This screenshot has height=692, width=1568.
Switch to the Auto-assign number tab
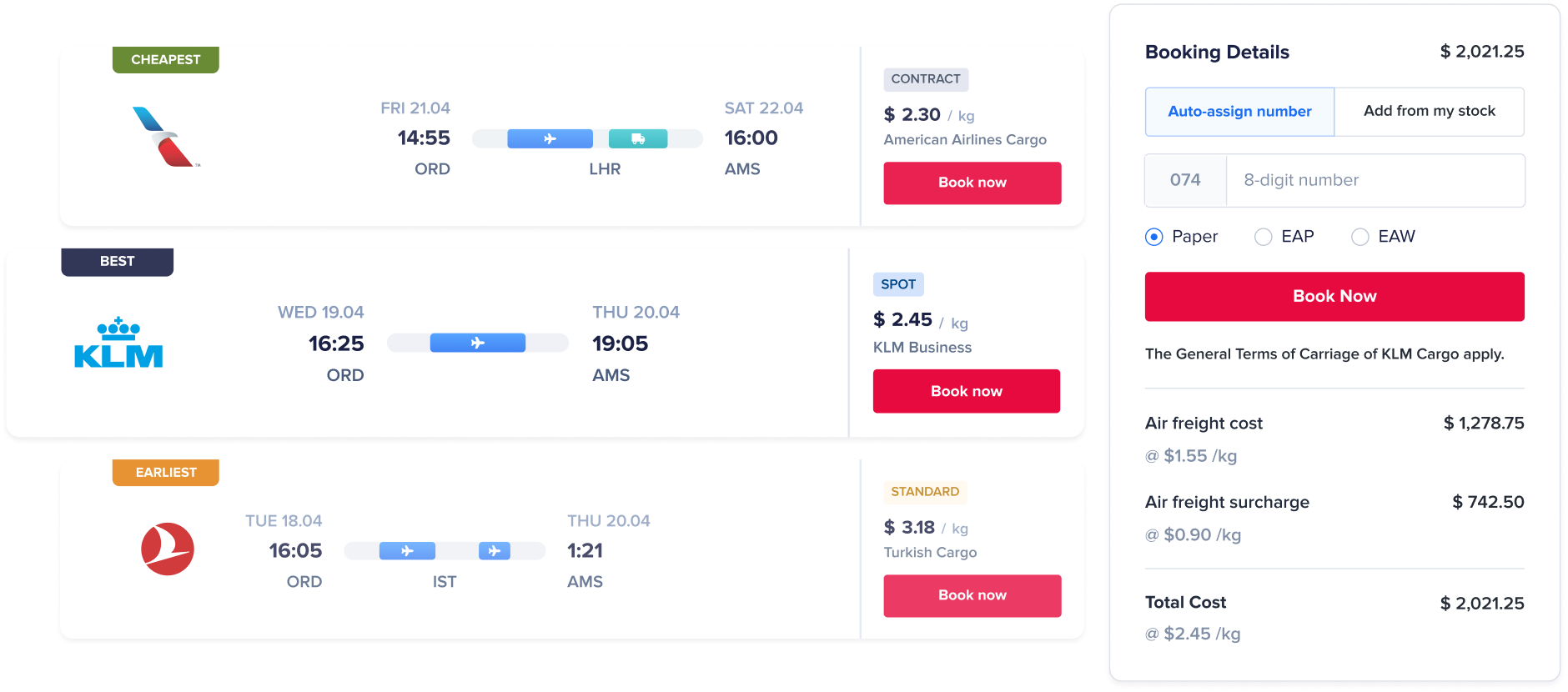pos(1239,111)
